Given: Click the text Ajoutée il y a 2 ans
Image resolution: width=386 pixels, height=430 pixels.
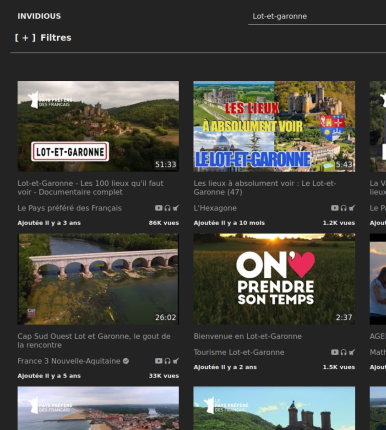Looking at the screenshot, I should point(225,367).
